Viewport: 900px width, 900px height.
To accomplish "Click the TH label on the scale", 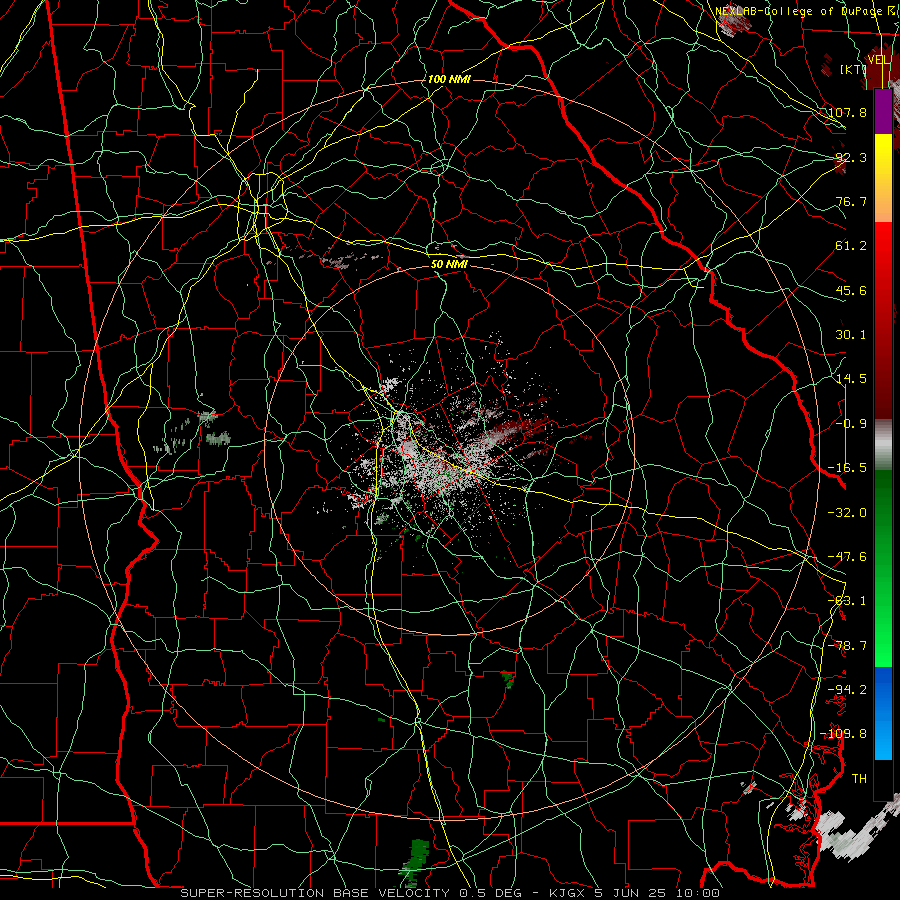I will pos(859,778).
